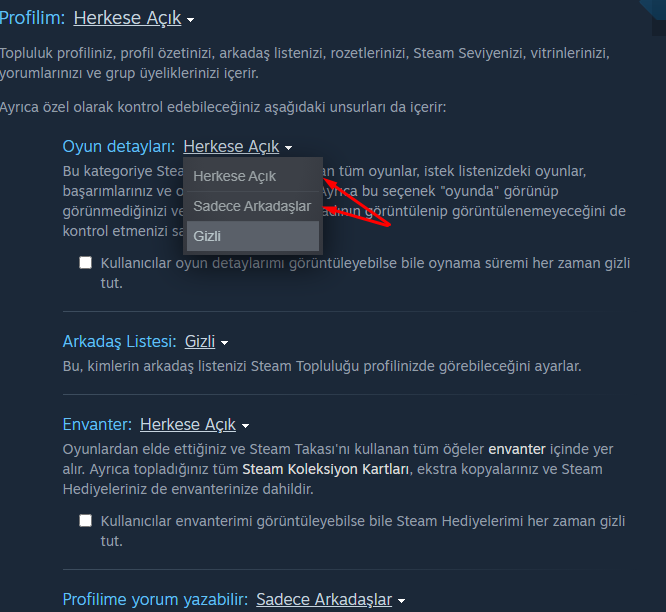Check the hide Steam Hediyelerimi checkbox
The width and height of the screenshot is (666, 612).
pyautogui.click(x=85, y=521)
